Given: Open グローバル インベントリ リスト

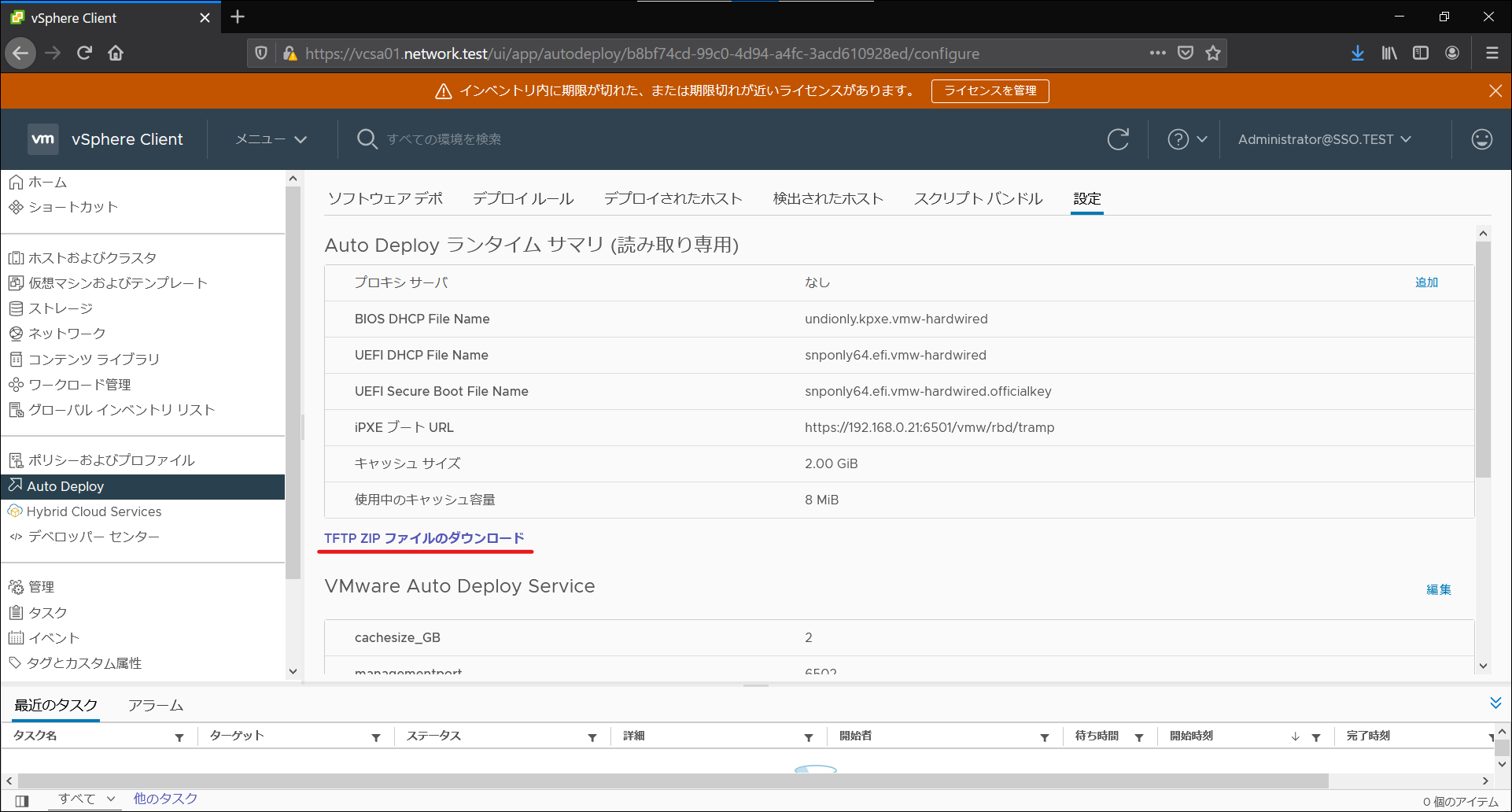Looking at the screenshot, I should coord(111,410).
